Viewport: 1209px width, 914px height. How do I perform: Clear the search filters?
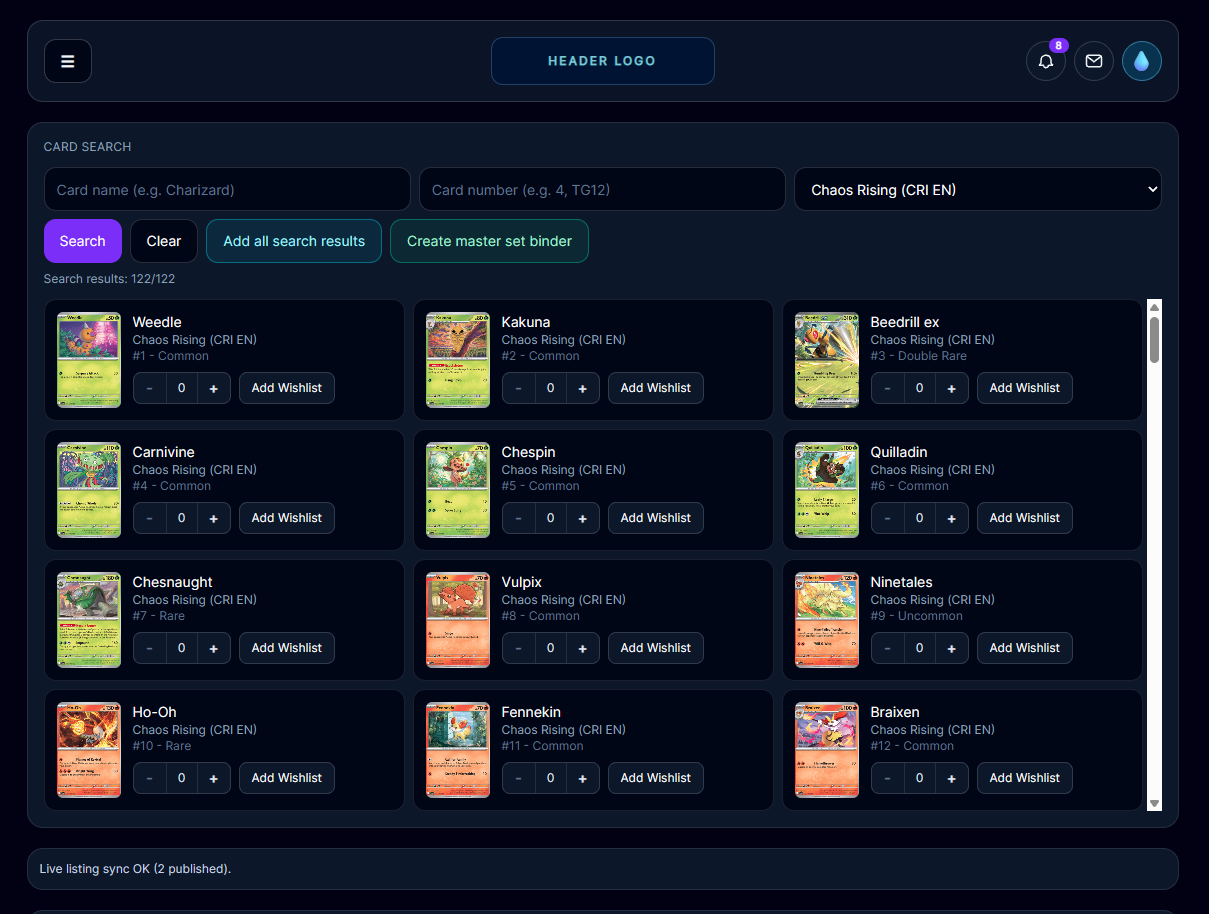click(164, 241)
